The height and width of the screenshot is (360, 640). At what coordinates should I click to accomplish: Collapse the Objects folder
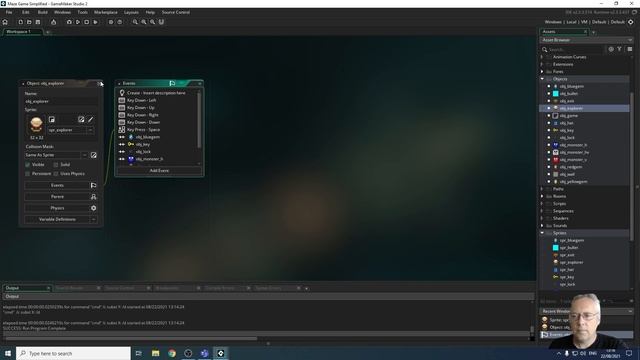[x=542, y=79]
